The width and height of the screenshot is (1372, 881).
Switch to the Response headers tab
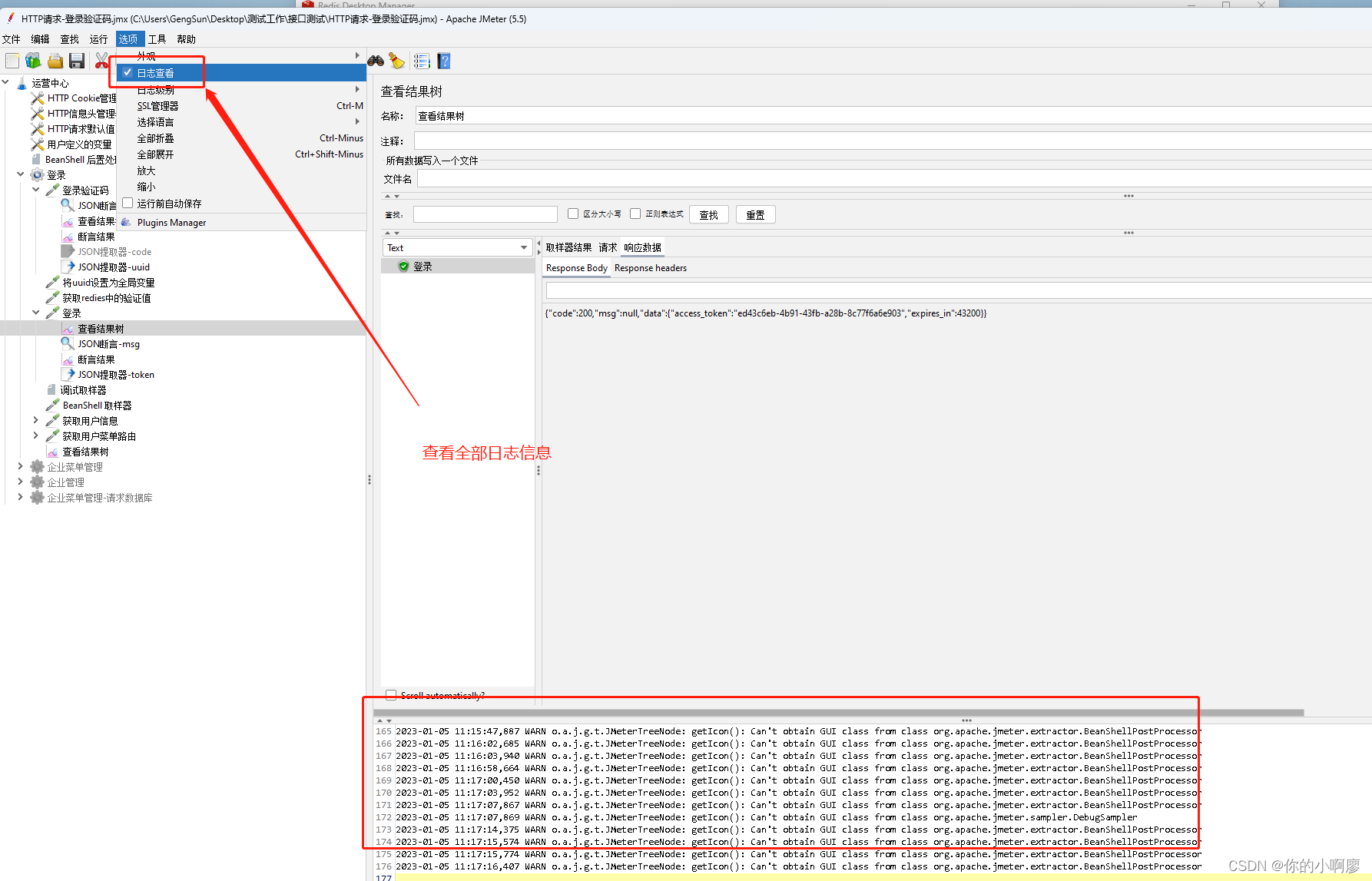[x=651, y=268]
